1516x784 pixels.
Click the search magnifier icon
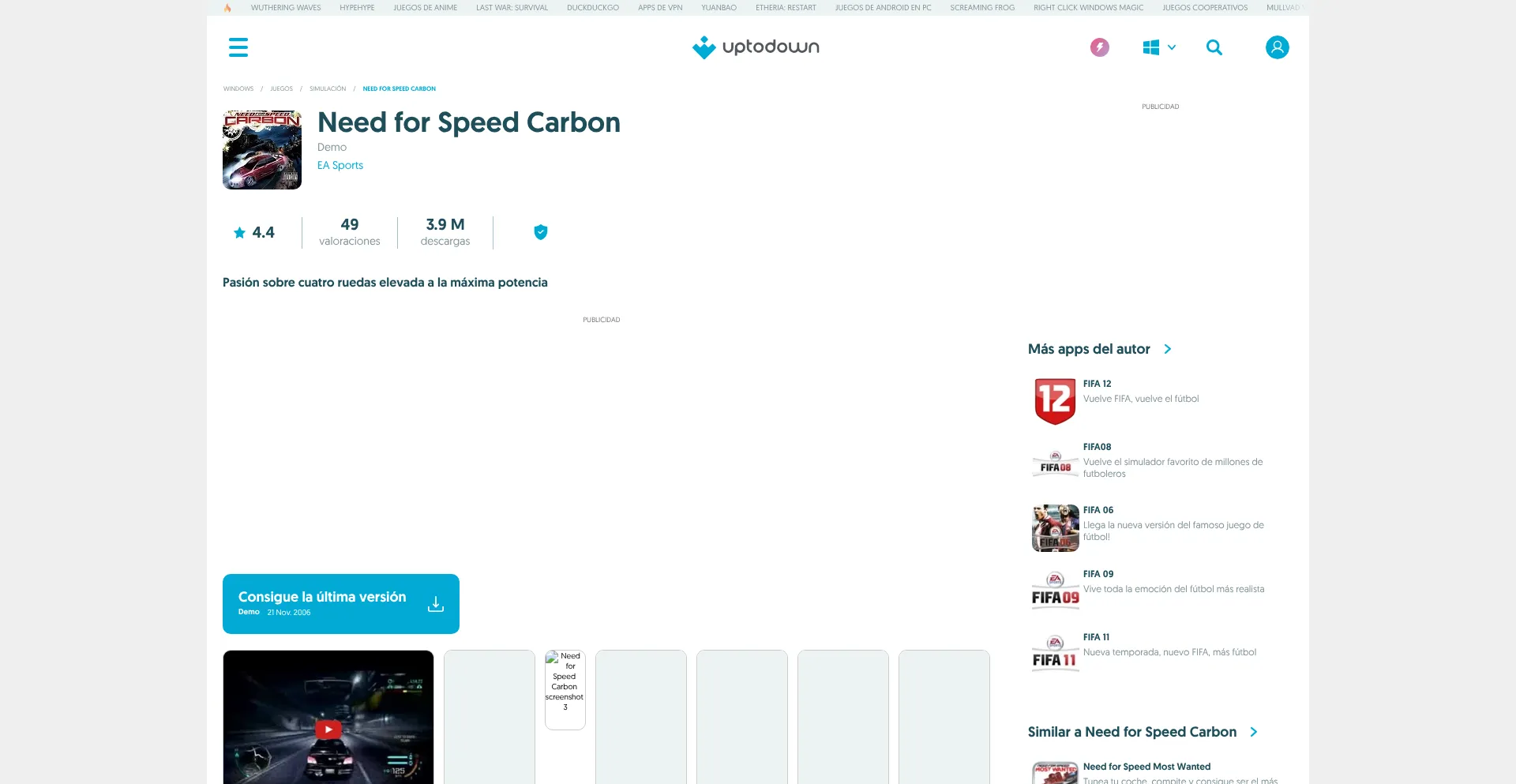1214,47
